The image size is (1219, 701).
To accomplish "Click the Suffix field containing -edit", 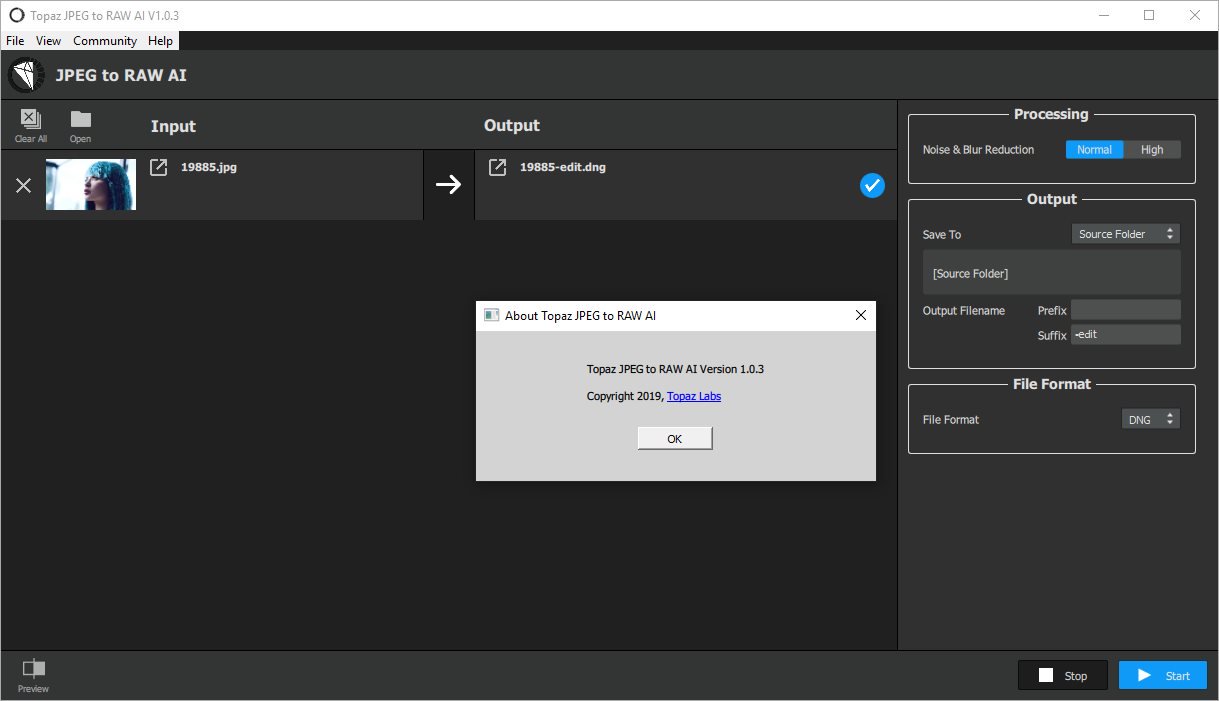I will tap(1126, 335).
